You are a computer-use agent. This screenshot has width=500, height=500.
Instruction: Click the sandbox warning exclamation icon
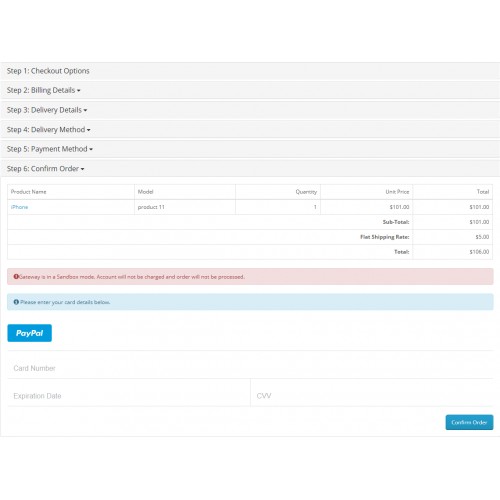(16, 276)
